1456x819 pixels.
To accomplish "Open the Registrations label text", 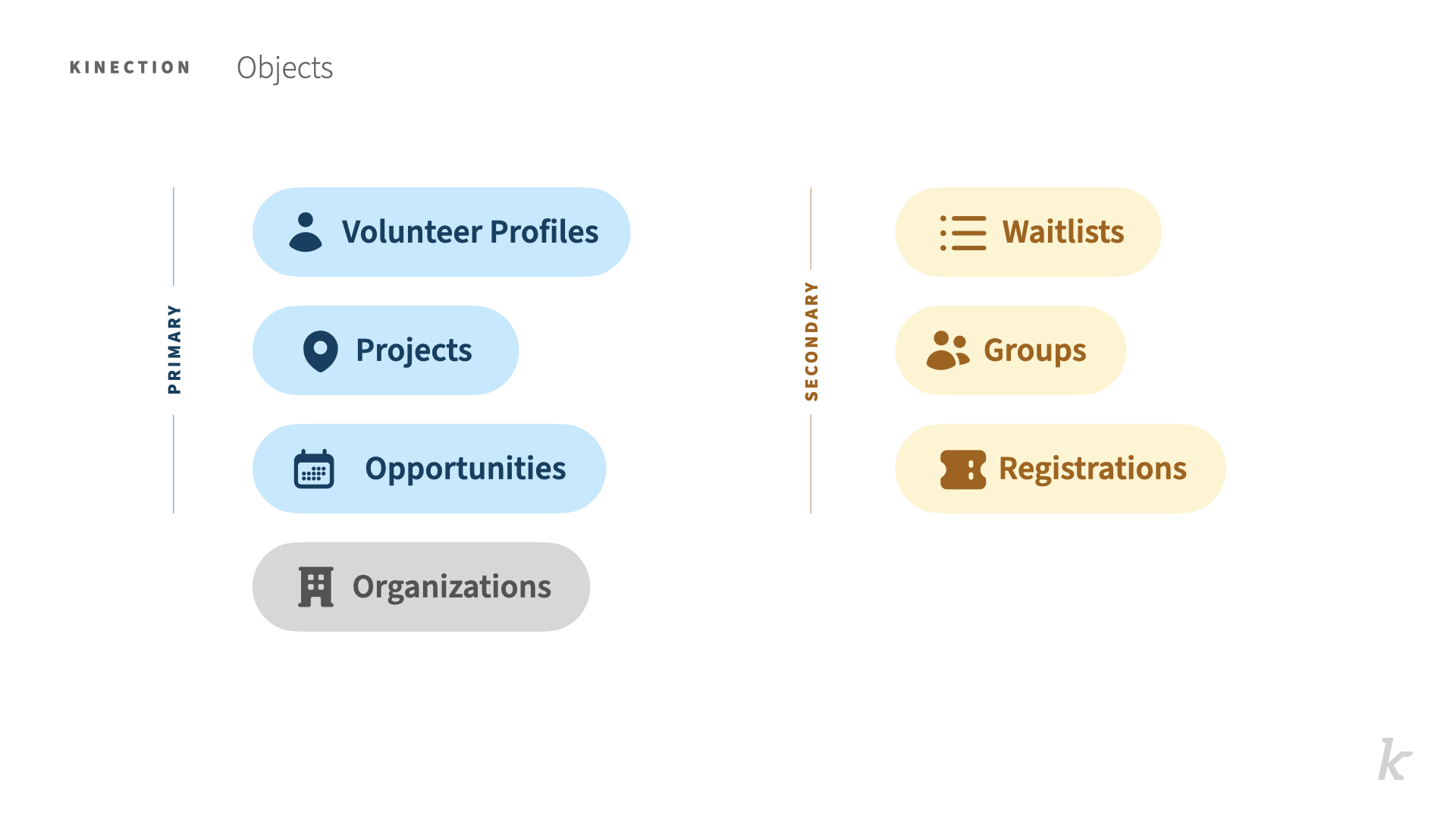I will pos(1093,469).
